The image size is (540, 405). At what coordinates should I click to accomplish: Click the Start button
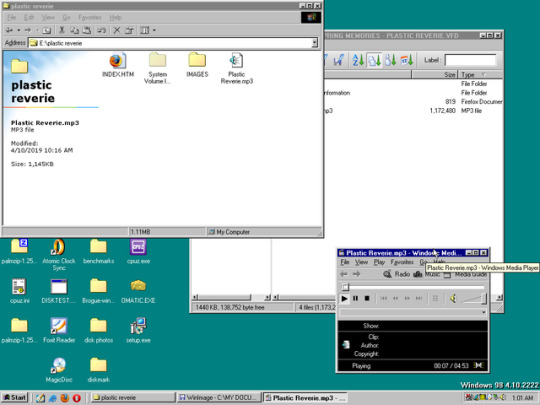15,398
